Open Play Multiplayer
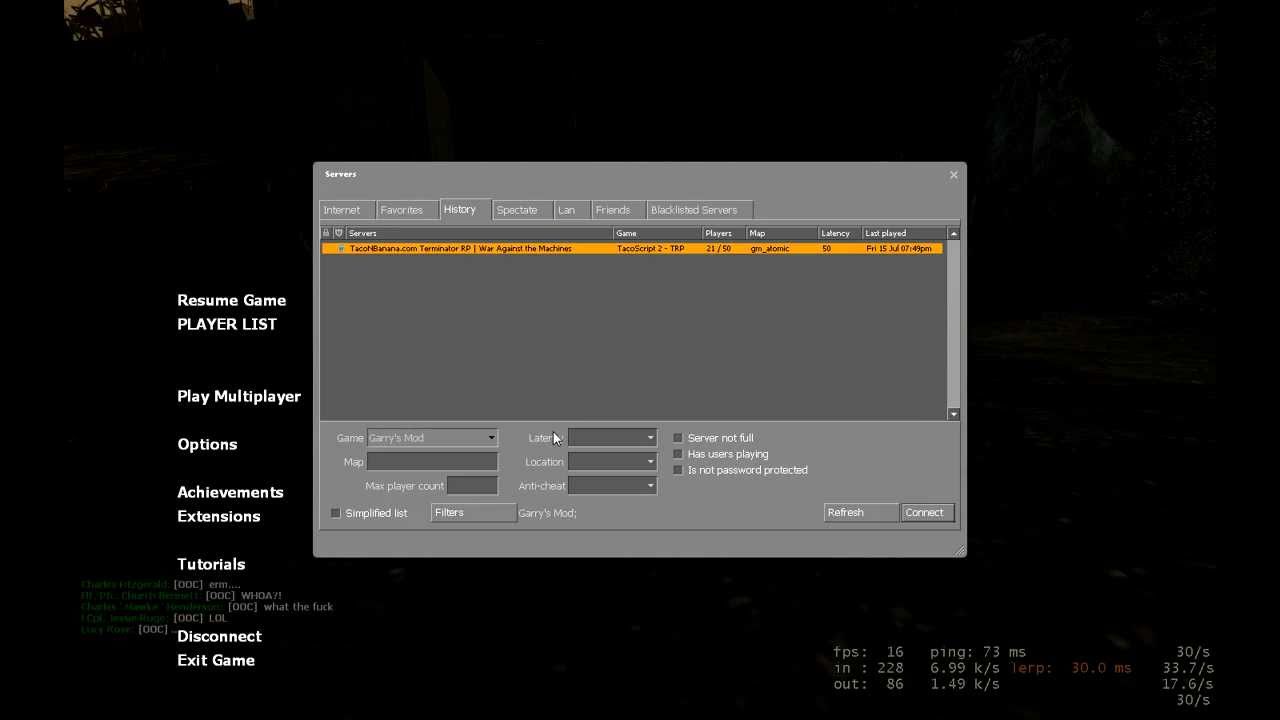 [x=239, y=396]
